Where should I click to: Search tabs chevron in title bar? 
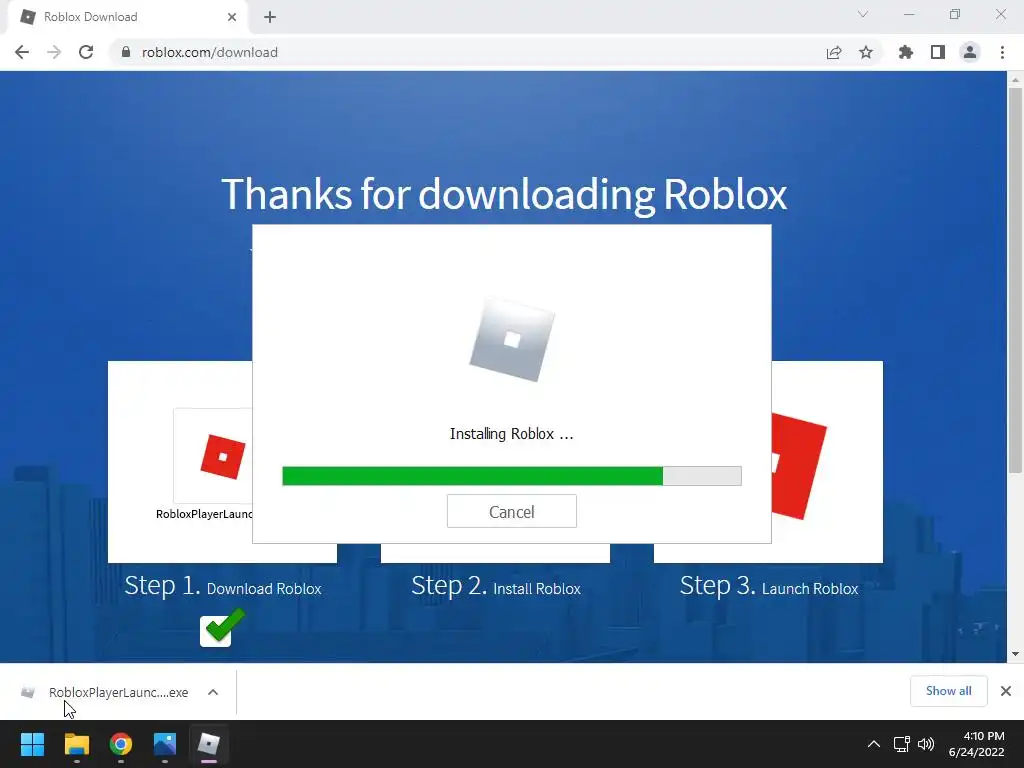coord(863,14)
